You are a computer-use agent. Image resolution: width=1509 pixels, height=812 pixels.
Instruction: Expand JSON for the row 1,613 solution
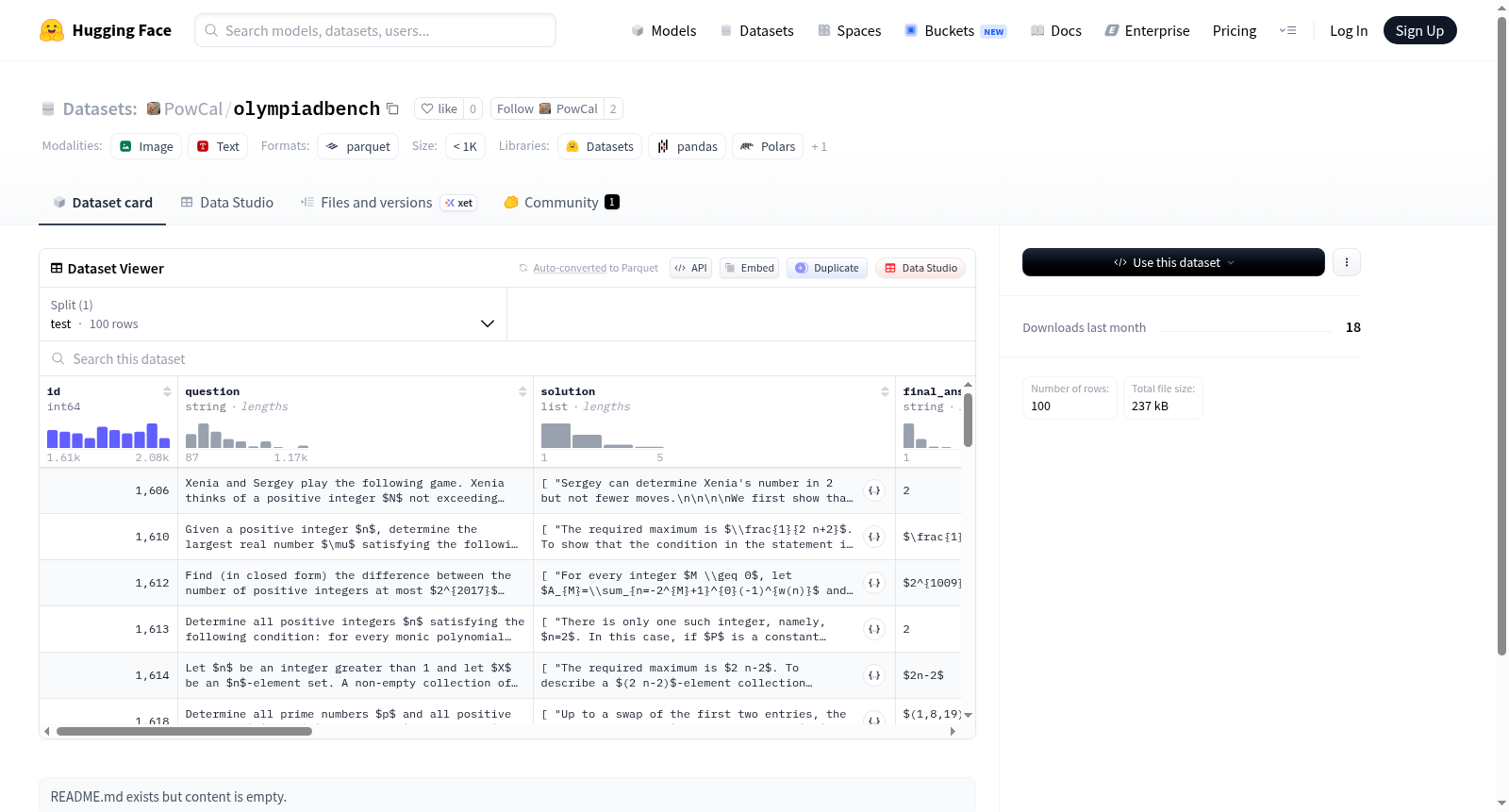tap(874, 629)
